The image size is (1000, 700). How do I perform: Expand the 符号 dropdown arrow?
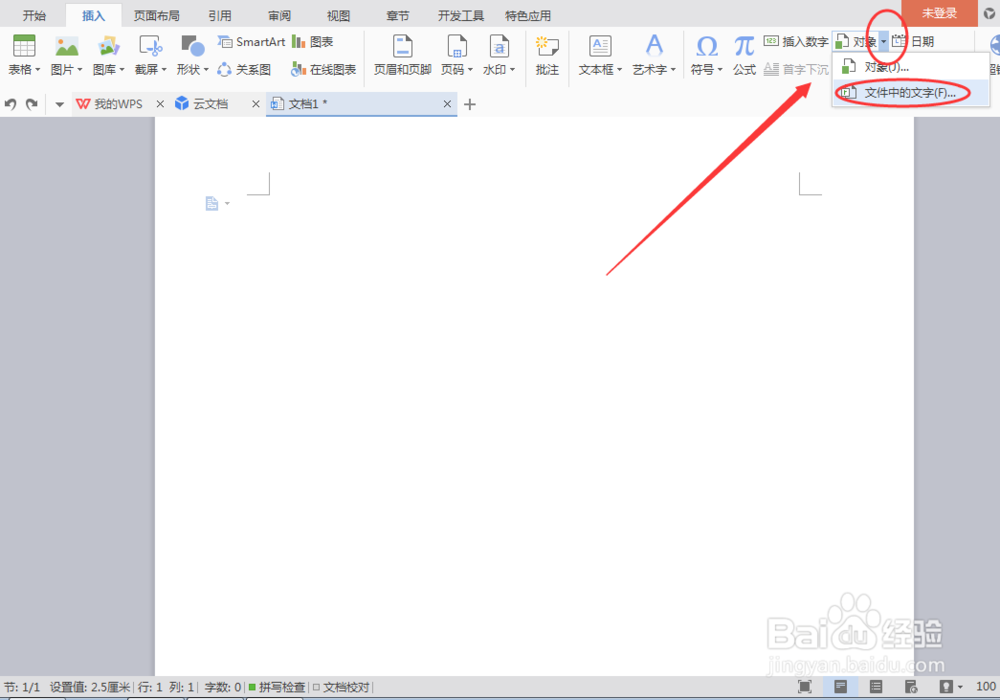pos(720,69)
